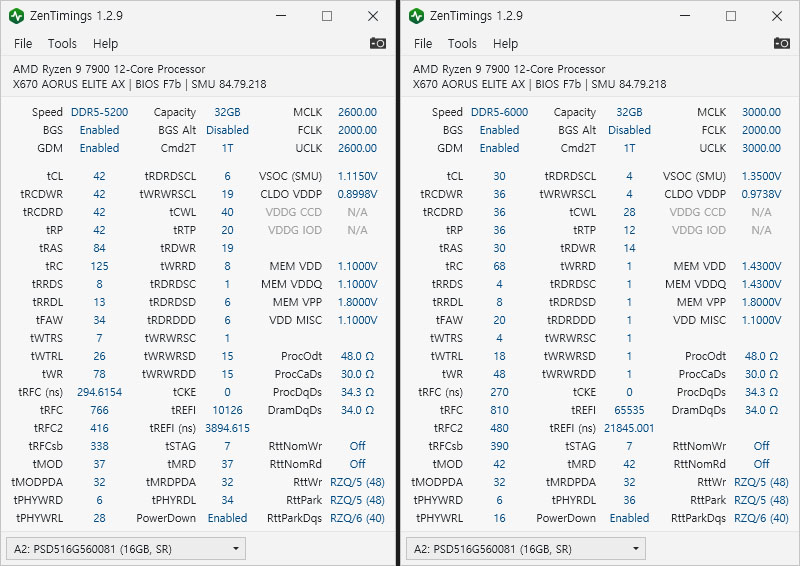Click the tPHYRDL value 36

[629, 500]
